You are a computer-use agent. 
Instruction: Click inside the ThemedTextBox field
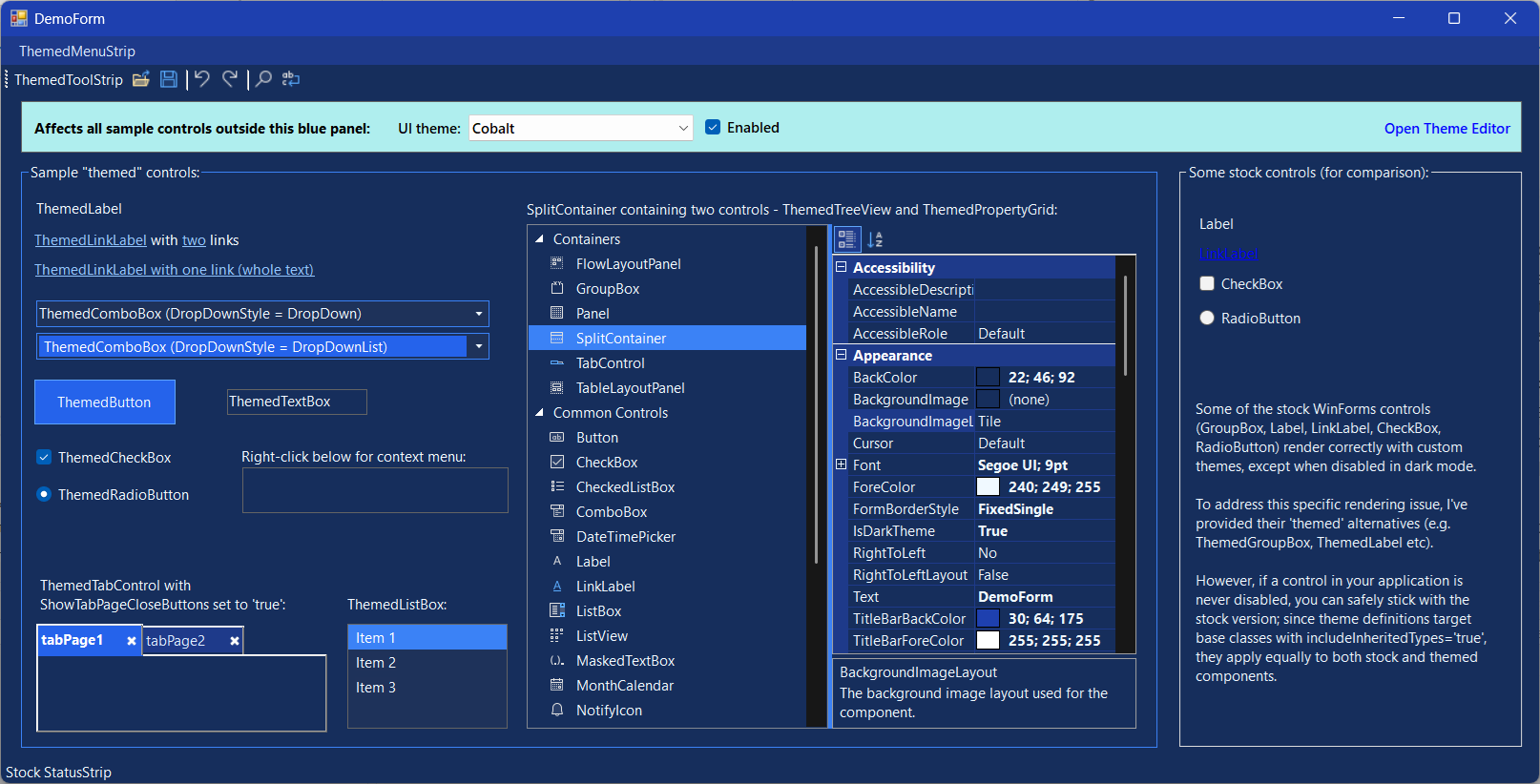pyautogui.click(x=297, y=402)
